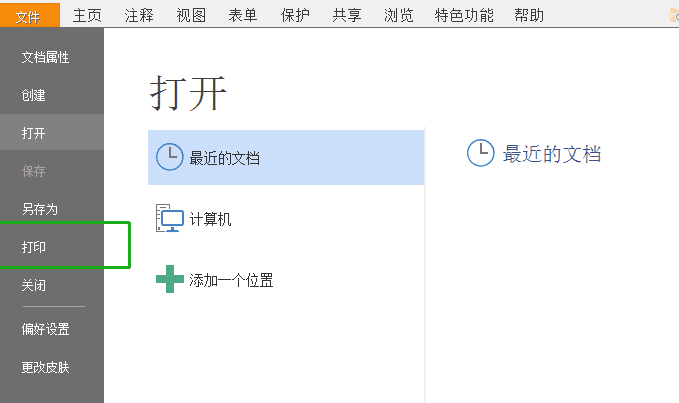679x403 pixels.
Task: Select the 表单 ribbon tab
Action: [243, 16]
